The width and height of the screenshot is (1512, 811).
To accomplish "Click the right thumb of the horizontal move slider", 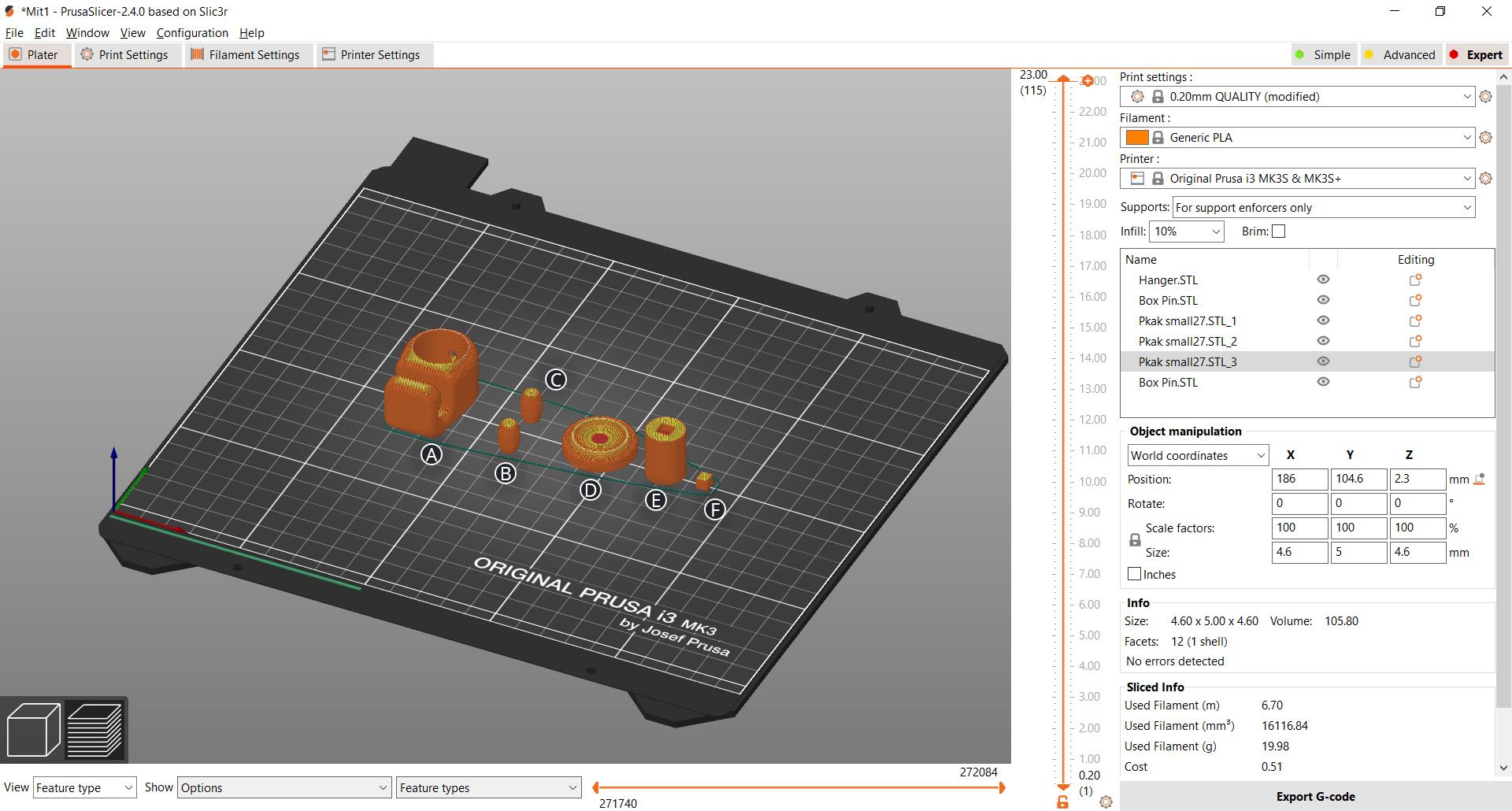I will coord(1002,787).
